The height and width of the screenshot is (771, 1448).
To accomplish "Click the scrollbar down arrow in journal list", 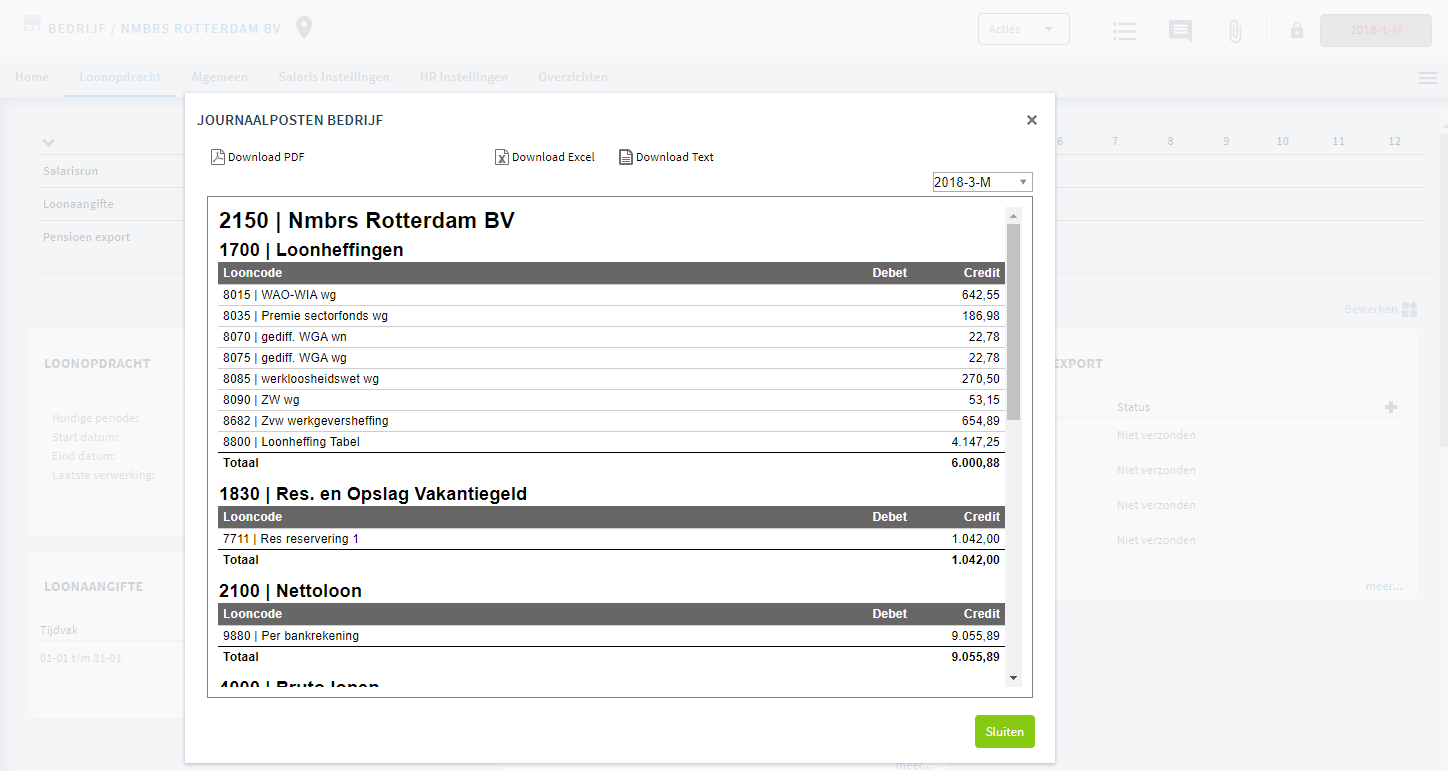I will [x=1013, y=677].
